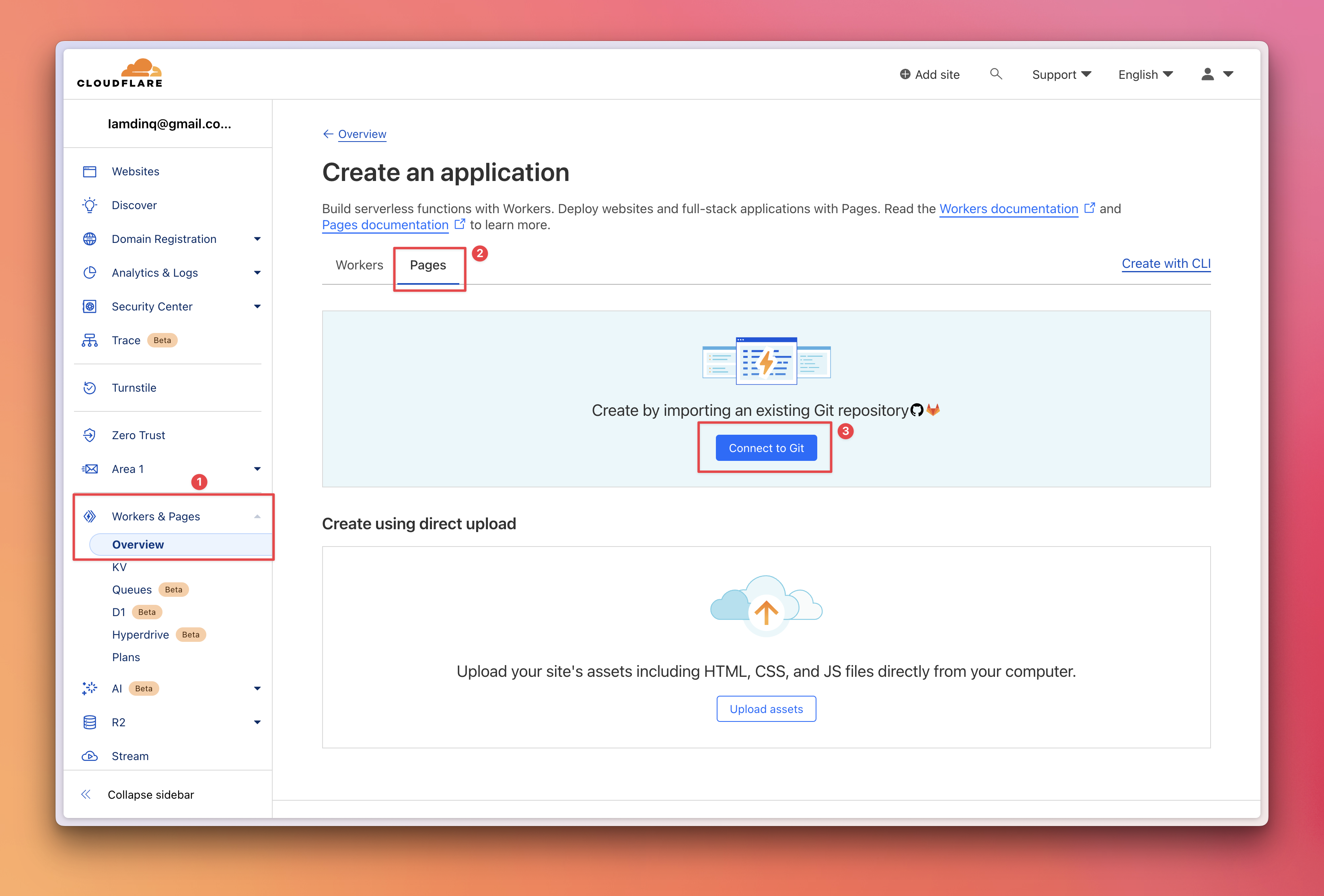Click the search magnifier icon in the header
This screenshot has height=896, width=1324.
pos(995,74)
